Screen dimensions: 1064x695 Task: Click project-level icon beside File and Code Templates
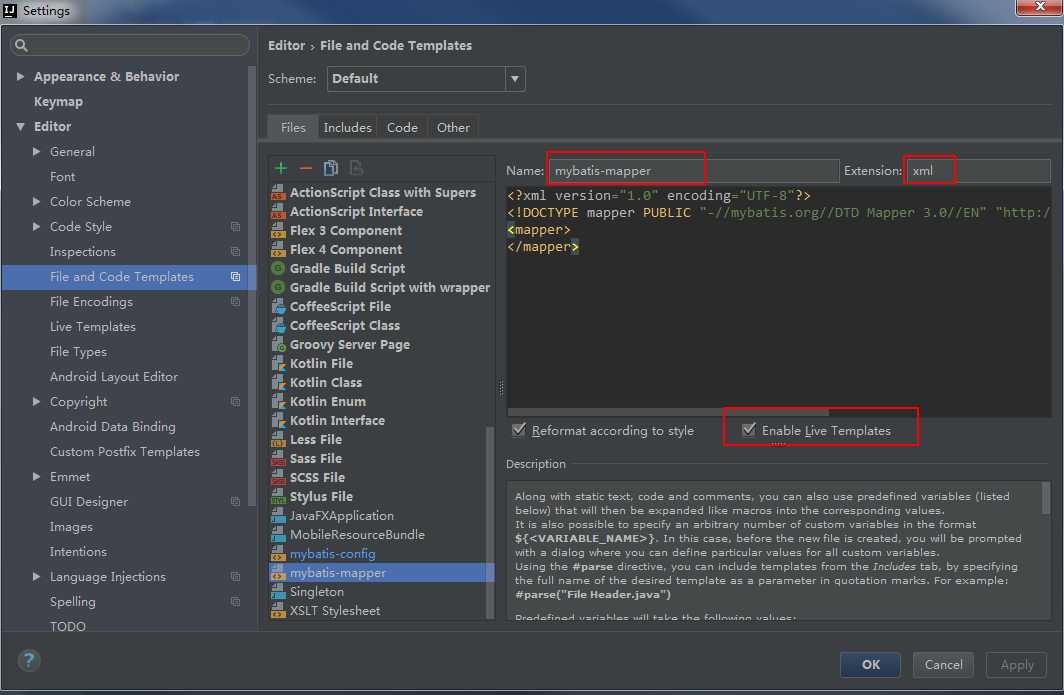tap(235, 277)
